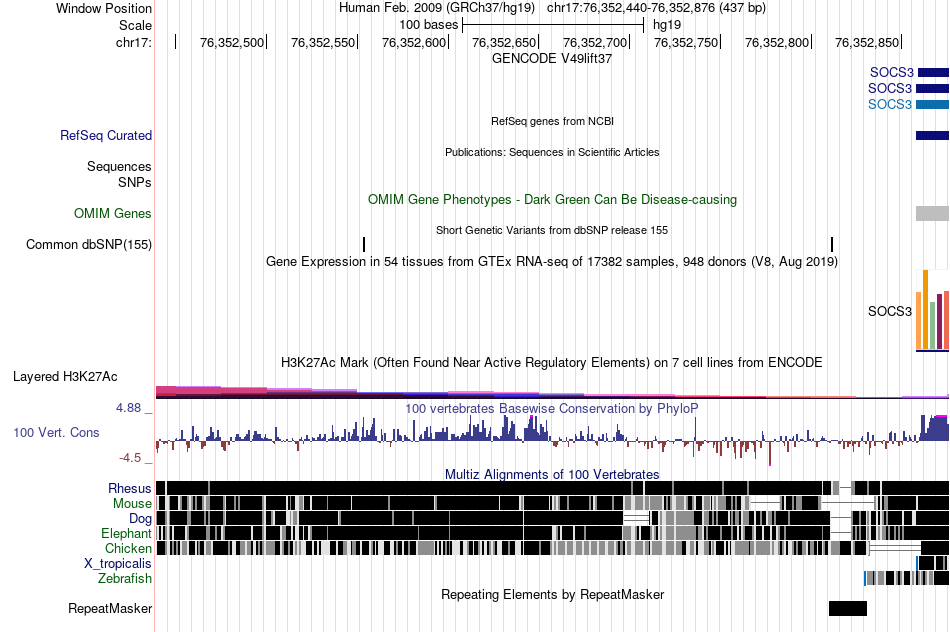950x632 pixels.
Task: Select the X_tropicalis alignment row label
Action: click(x=118, y=564)
